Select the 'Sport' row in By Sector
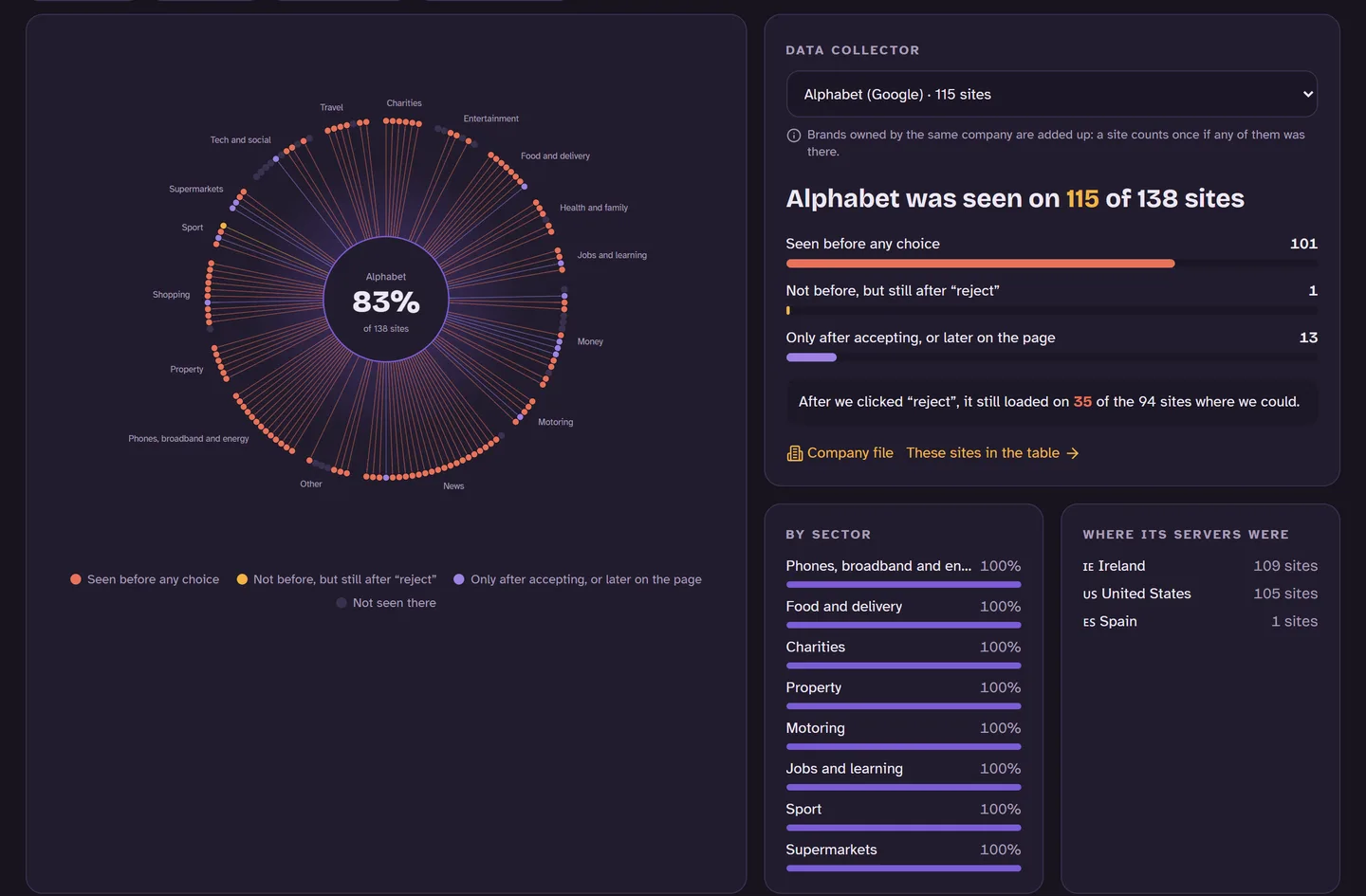The image size is (1366, 896). [x=903, y=817]
